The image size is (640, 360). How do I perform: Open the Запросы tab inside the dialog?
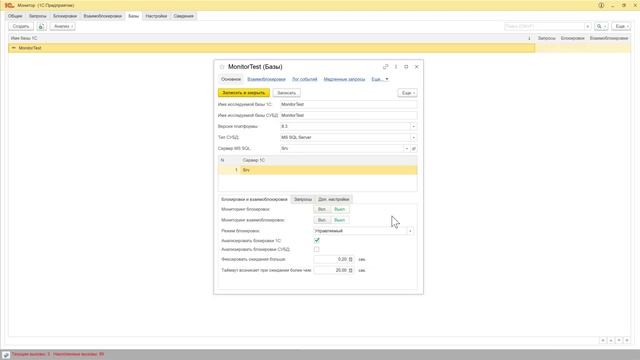point(303,199)
